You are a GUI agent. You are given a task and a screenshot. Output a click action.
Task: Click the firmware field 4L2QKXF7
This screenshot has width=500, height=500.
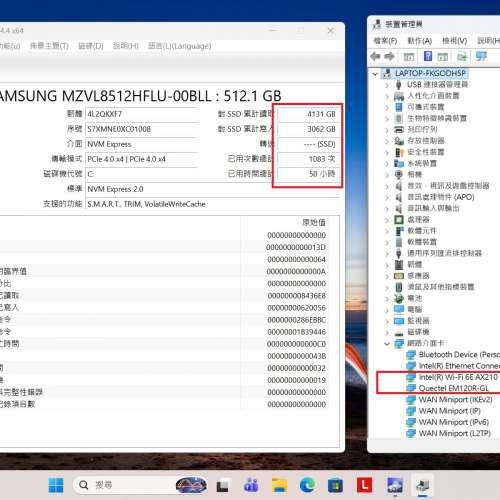click(142, 114)
